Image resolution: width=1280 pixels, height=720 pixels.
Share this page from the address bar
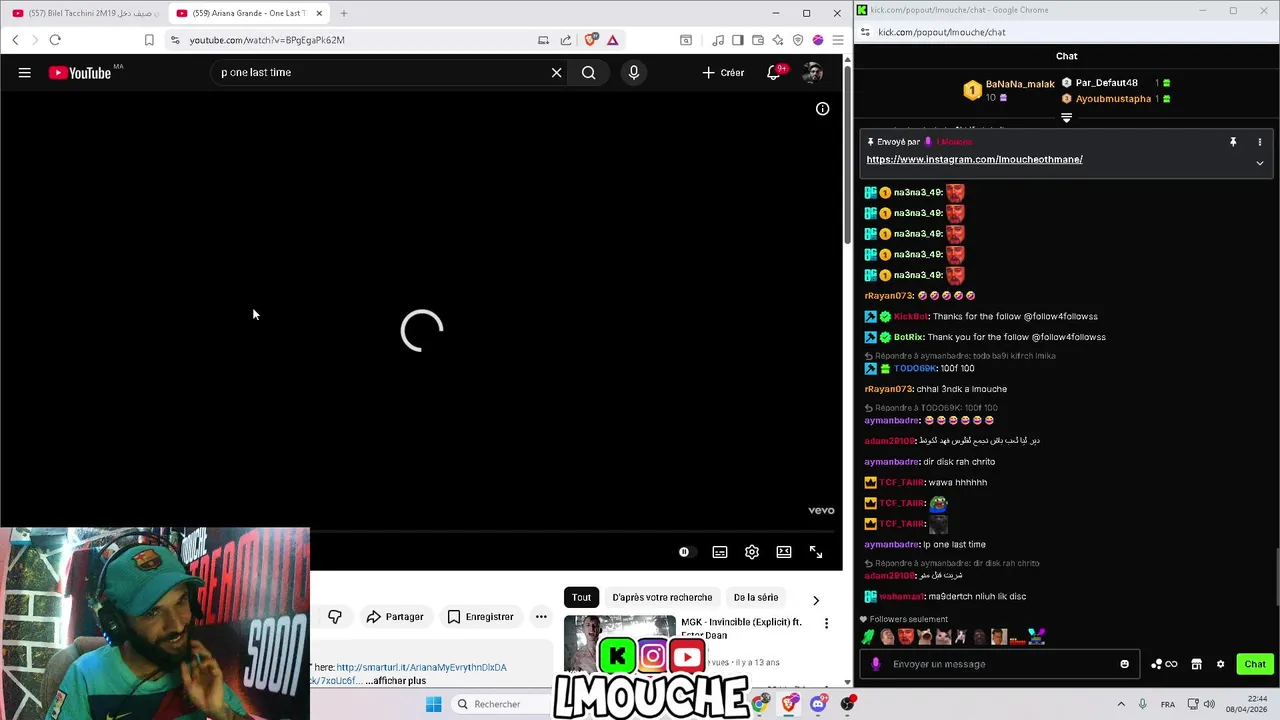tap(566, 40)
